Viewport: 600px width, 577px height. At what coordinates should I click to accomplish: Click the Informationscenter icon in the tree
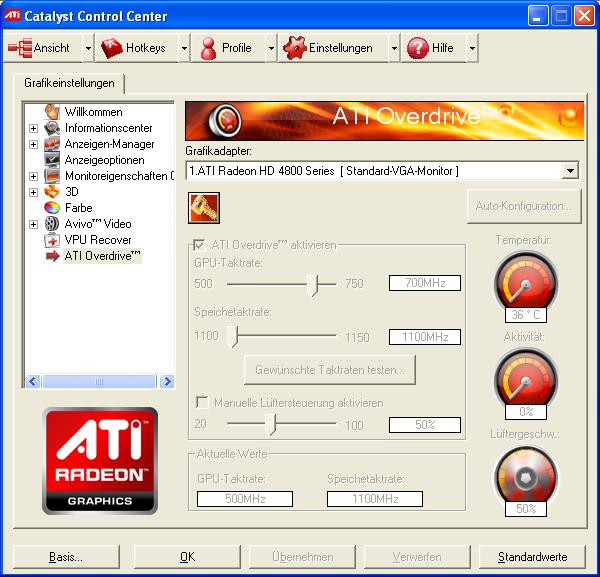click(x=52, y=128)
